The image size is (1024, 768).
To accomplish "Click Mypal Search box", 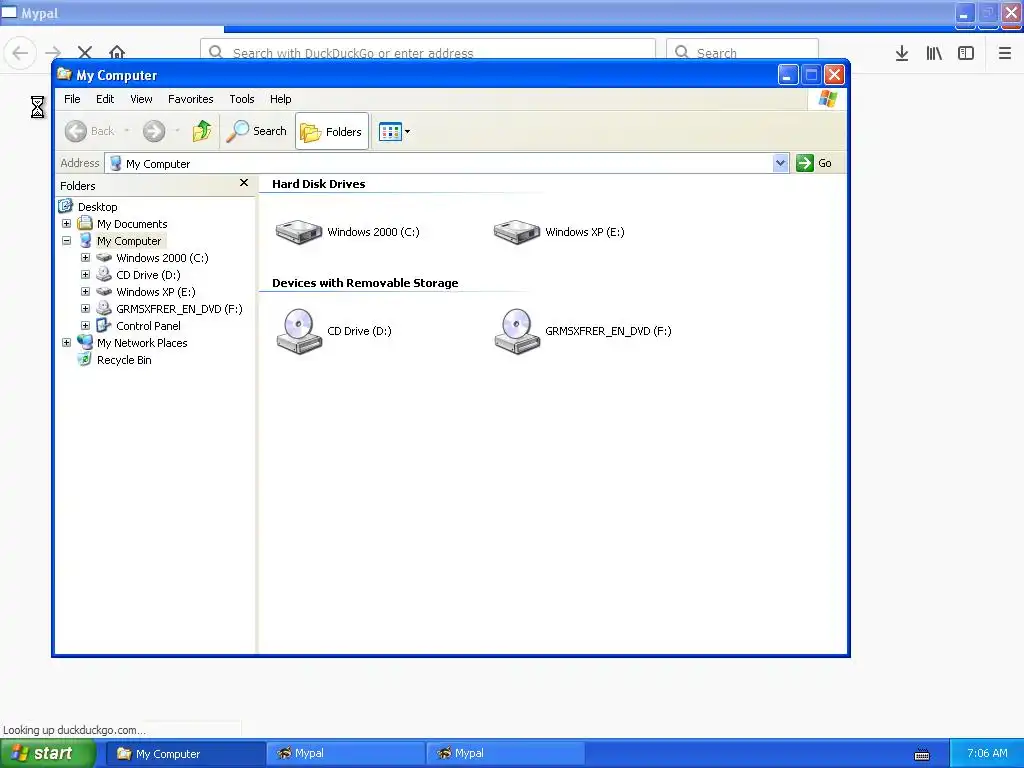I will (x=742, y=51).
